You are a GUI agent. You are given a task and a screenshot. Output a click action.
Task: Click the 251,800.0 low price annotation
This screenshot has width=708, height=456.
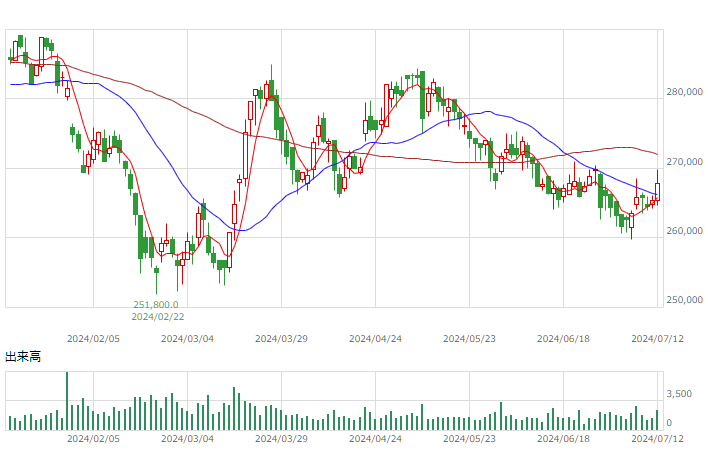156,305
